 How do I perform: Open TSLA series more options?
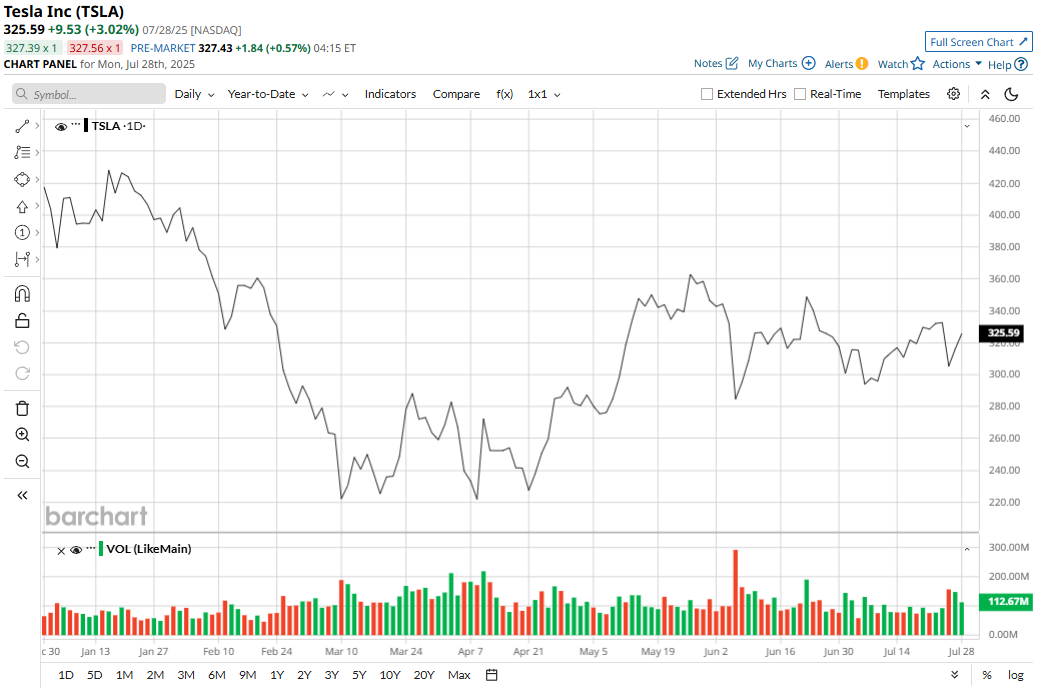(x=76, y=124)
